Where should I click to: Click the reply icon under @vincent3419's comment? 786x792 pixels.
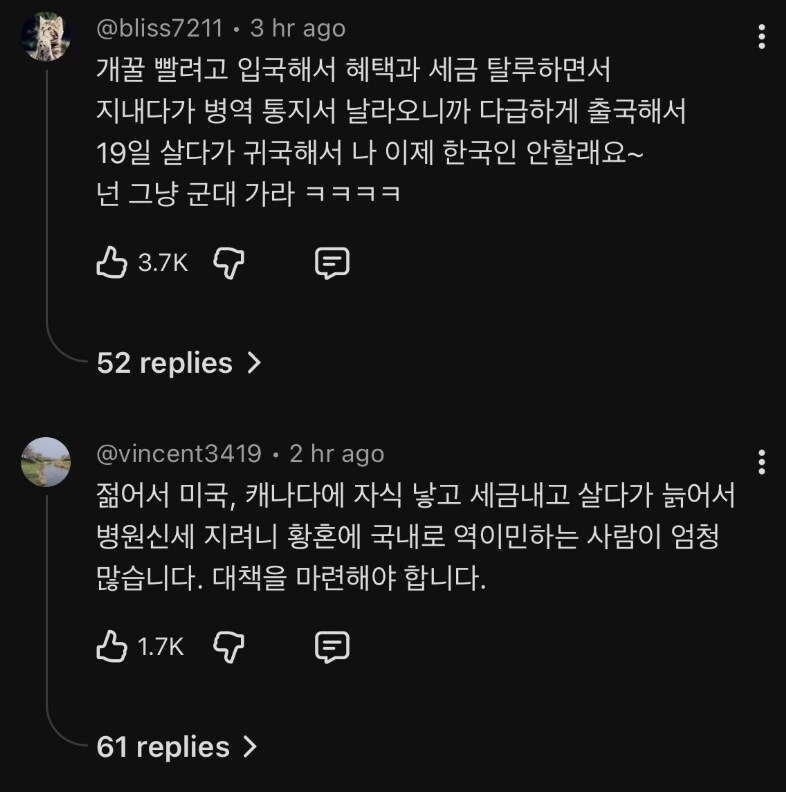pos(332,646)
